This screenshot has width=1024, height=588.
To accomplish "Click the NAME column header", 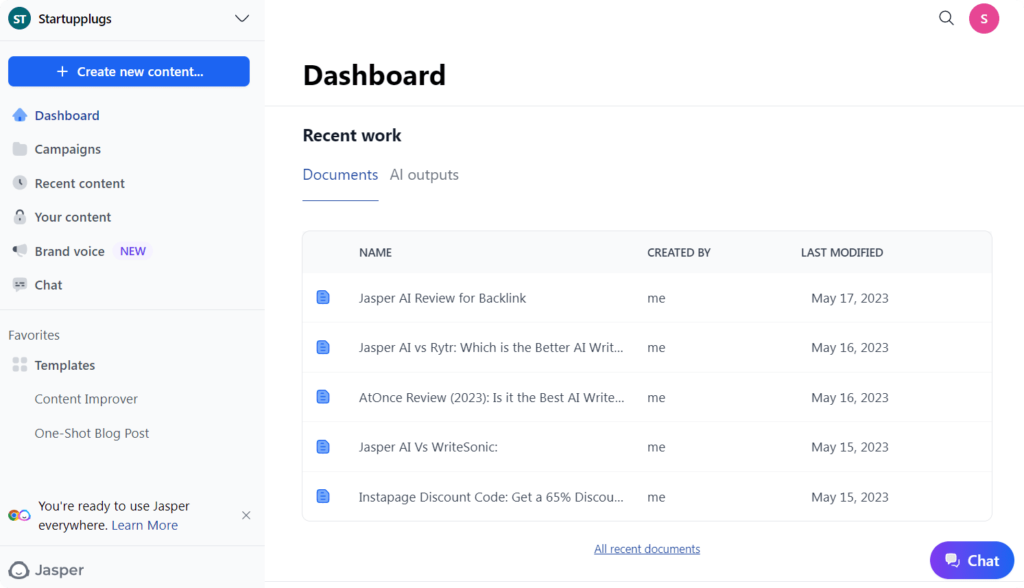I will point(375,253).
